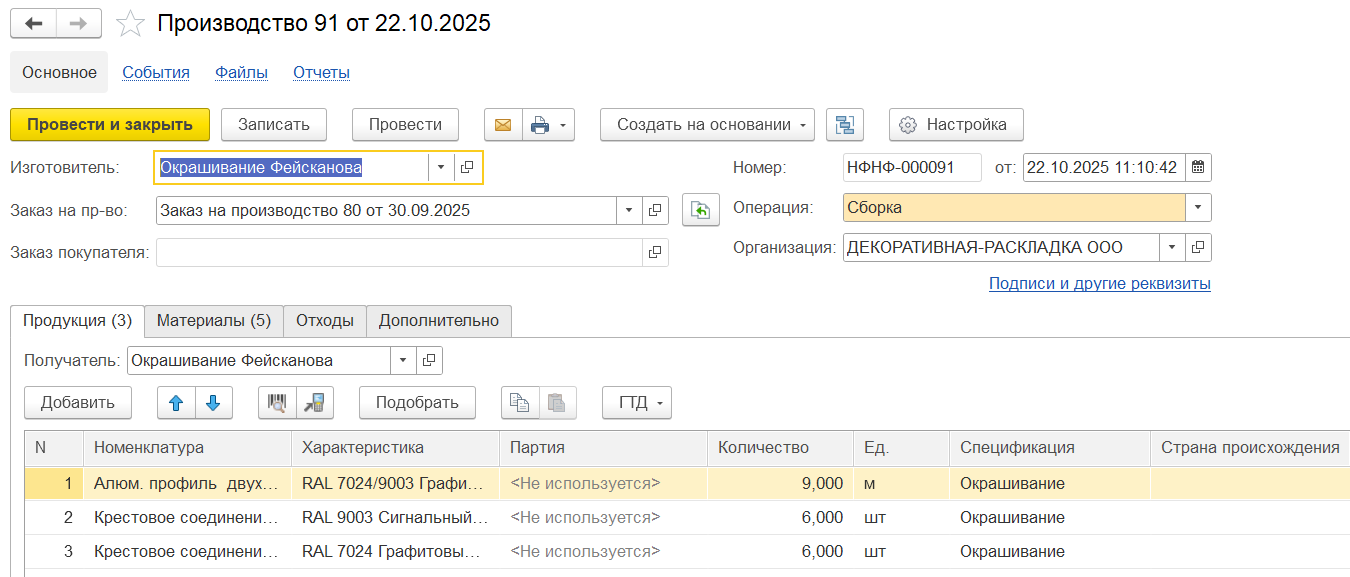Click the barcode scanner icon

(277, 403)
